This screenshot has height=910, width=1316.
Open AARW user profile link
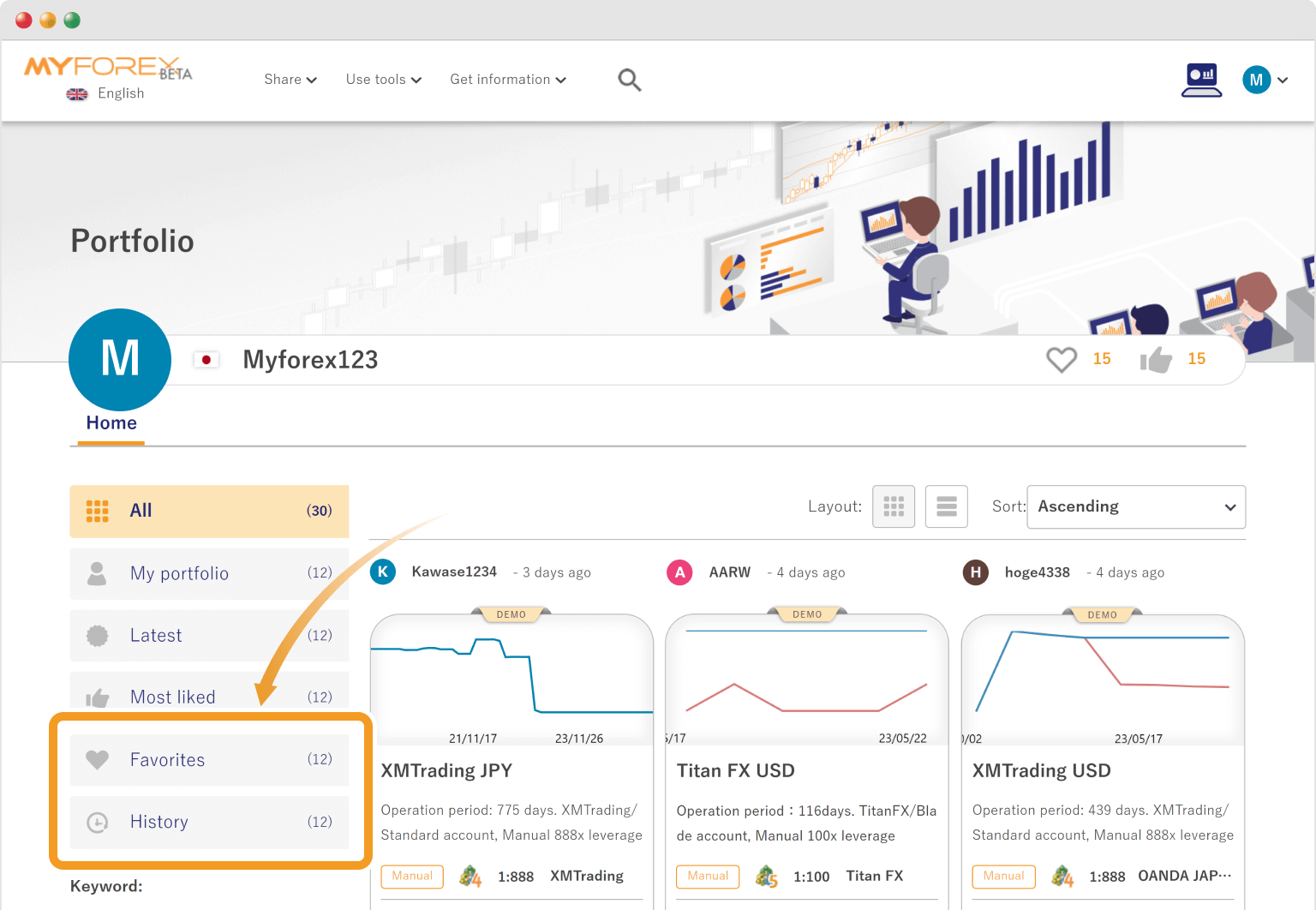point(730,572)
